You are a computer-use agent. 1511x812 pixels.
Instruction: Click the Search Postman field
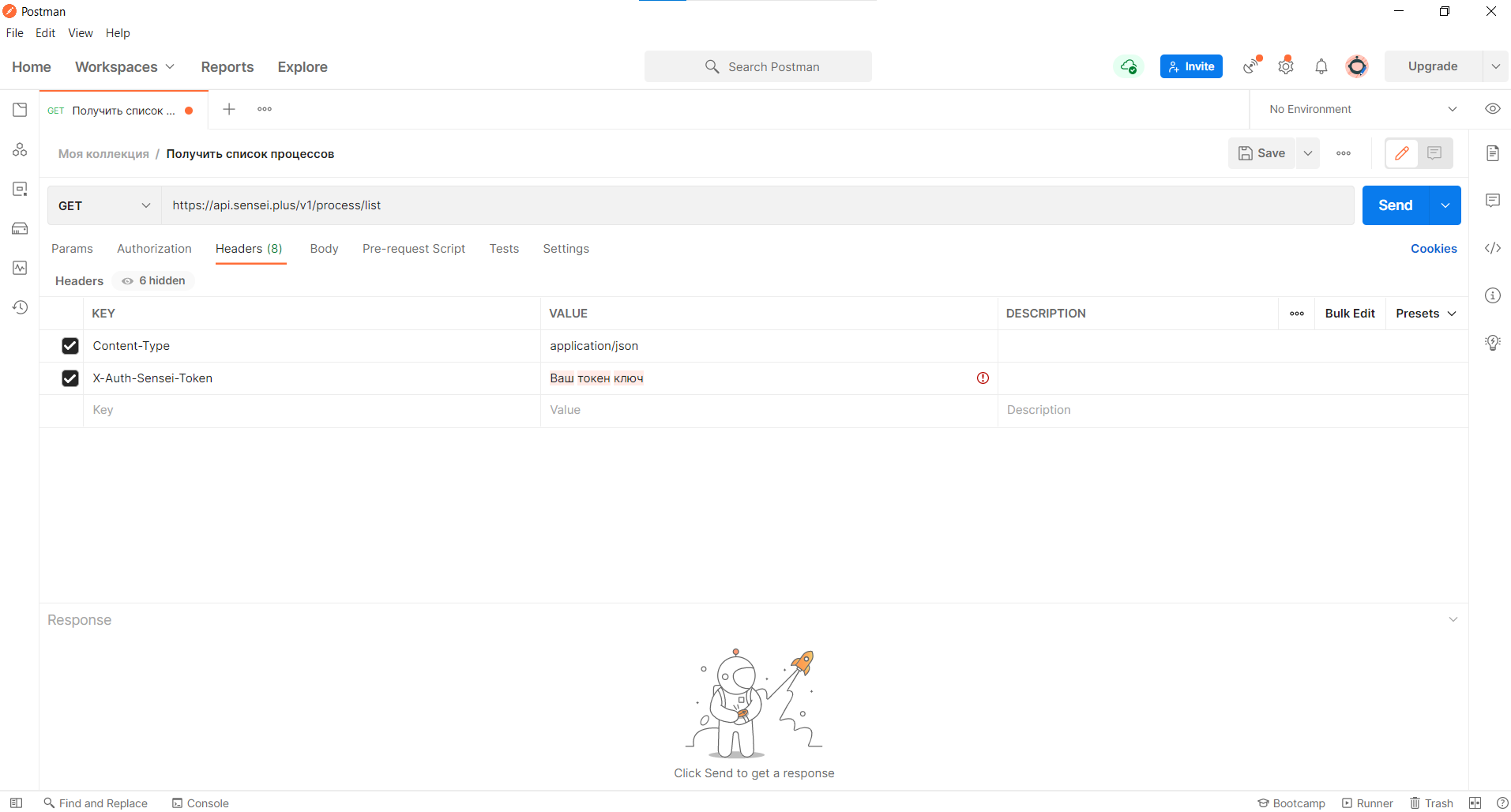[758, 66]
